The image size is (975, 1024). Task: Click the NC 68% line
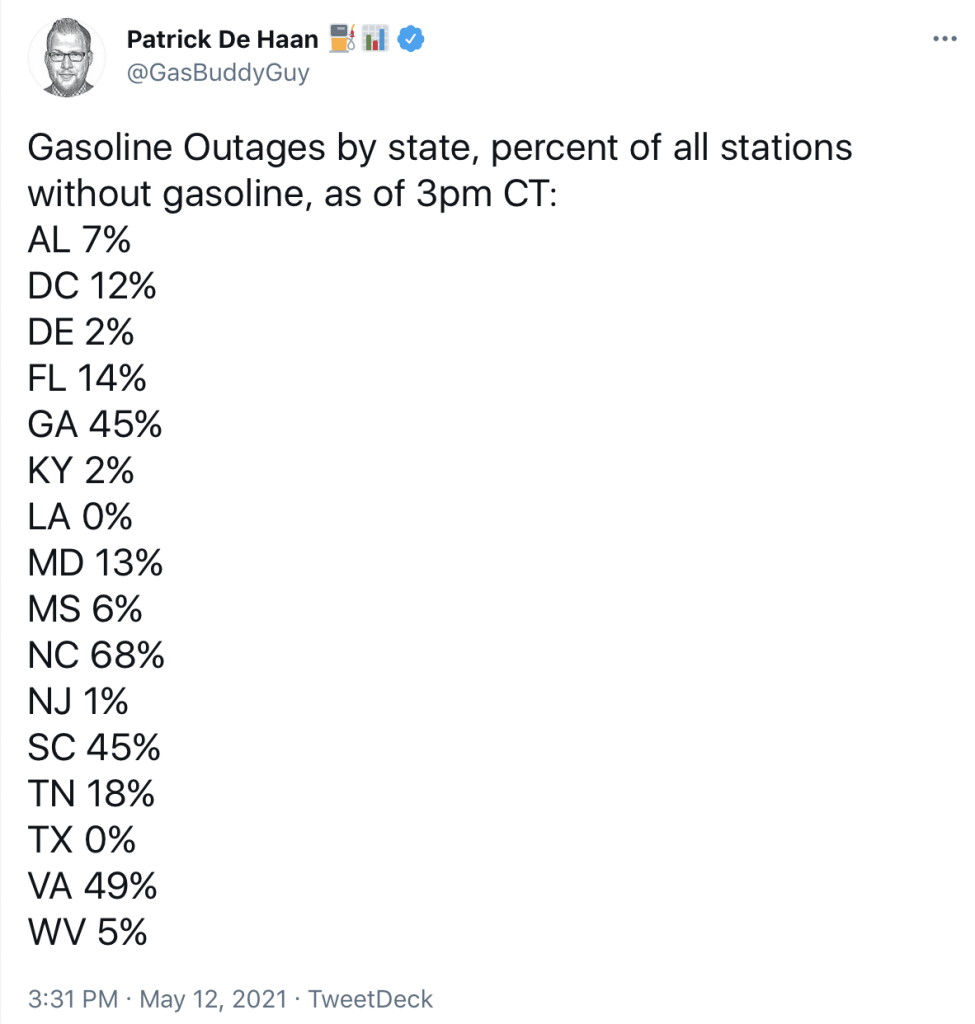[96, 655]
